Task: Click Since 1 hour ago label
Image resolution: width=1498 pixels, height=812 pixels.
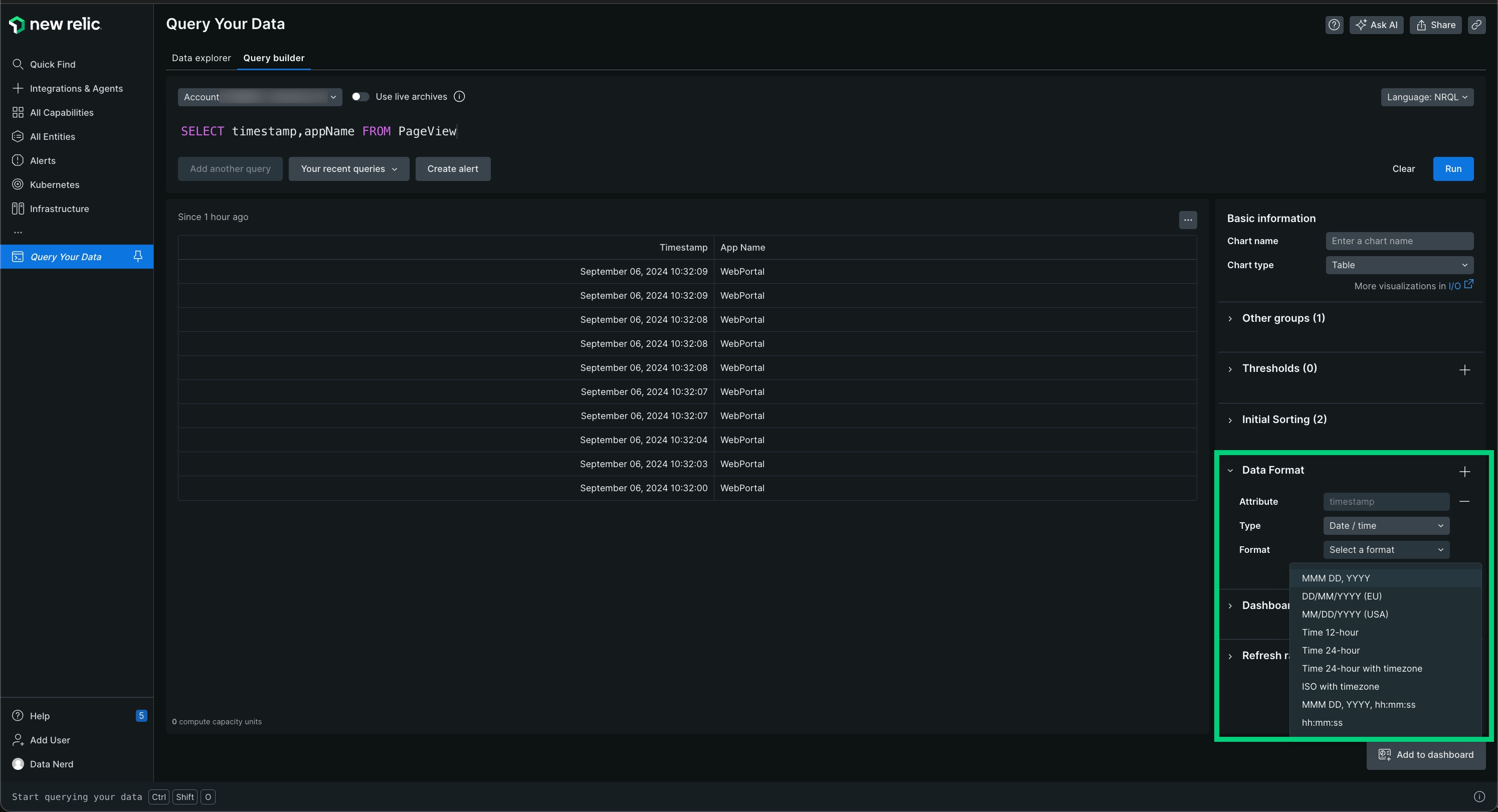Action: pyautogui.click(x=213, y=217)
